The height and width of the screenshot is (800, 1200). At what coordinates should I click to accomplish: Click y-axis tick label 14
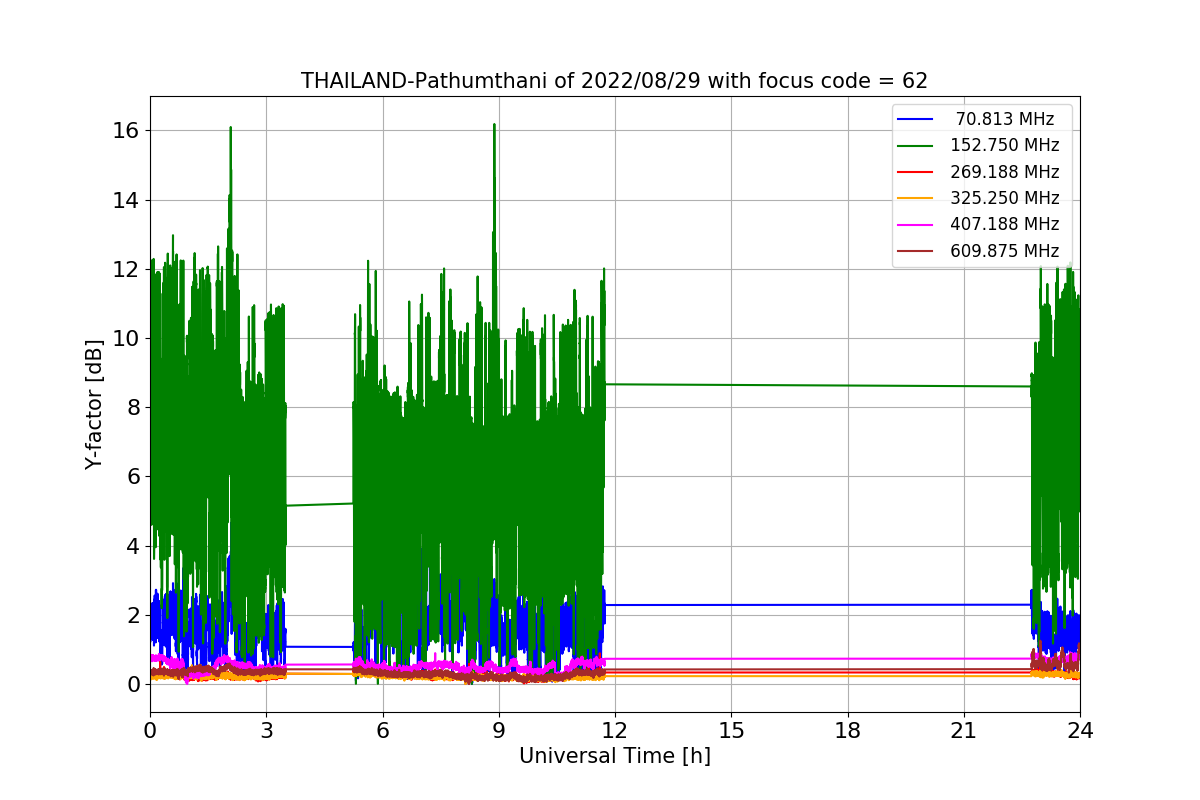[x=125, y=200]
